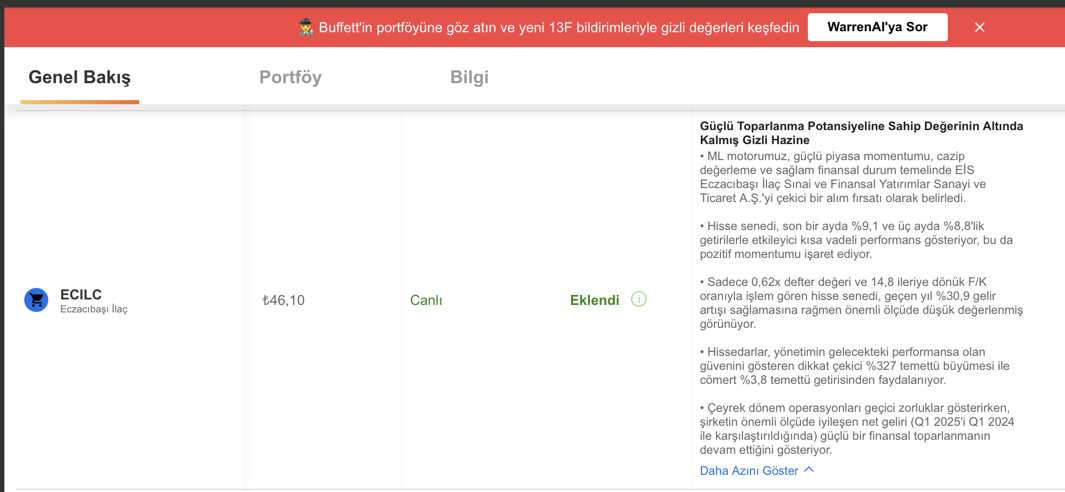The width and height of the screenshot is (1065, 492).
Task: Select the ₺46,10 price value
Action: [283, 300]
